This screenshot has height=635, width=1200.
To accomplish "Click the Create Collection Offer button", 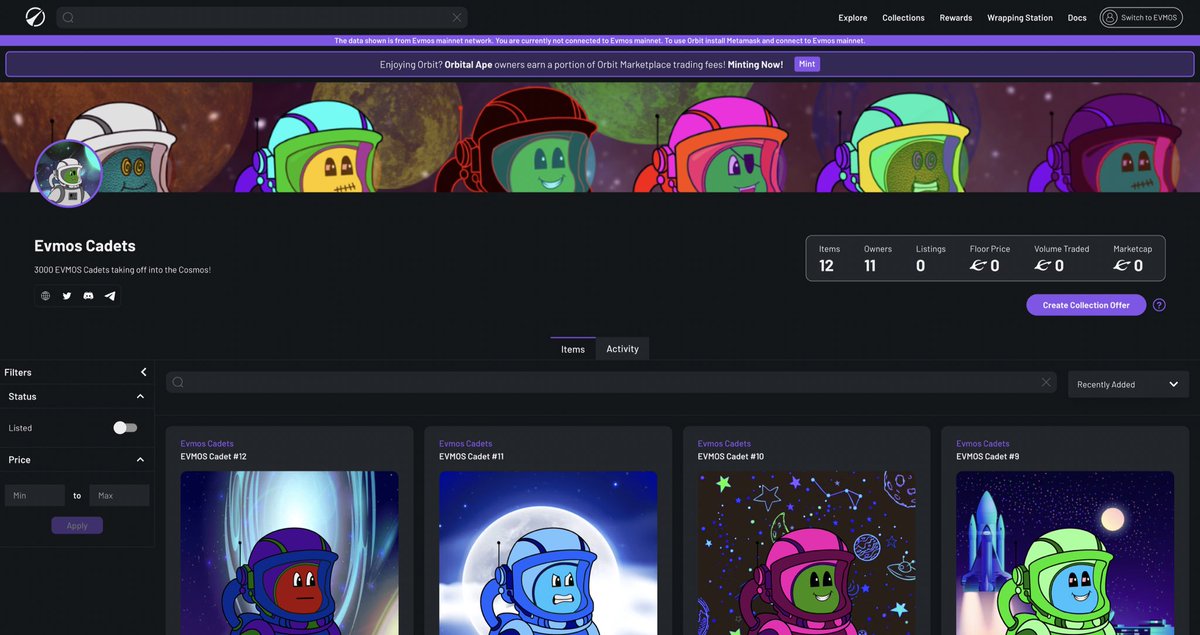I will coord(1086,304).
